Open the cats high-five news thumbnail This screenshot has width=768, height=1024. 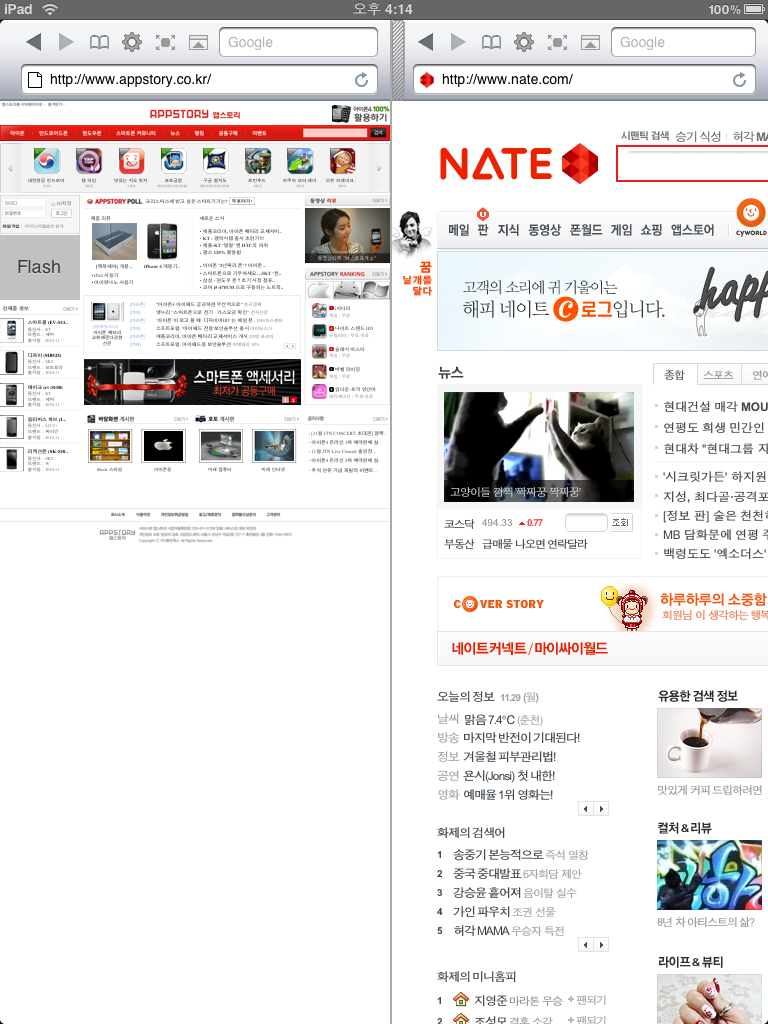[x=539, y=447]
